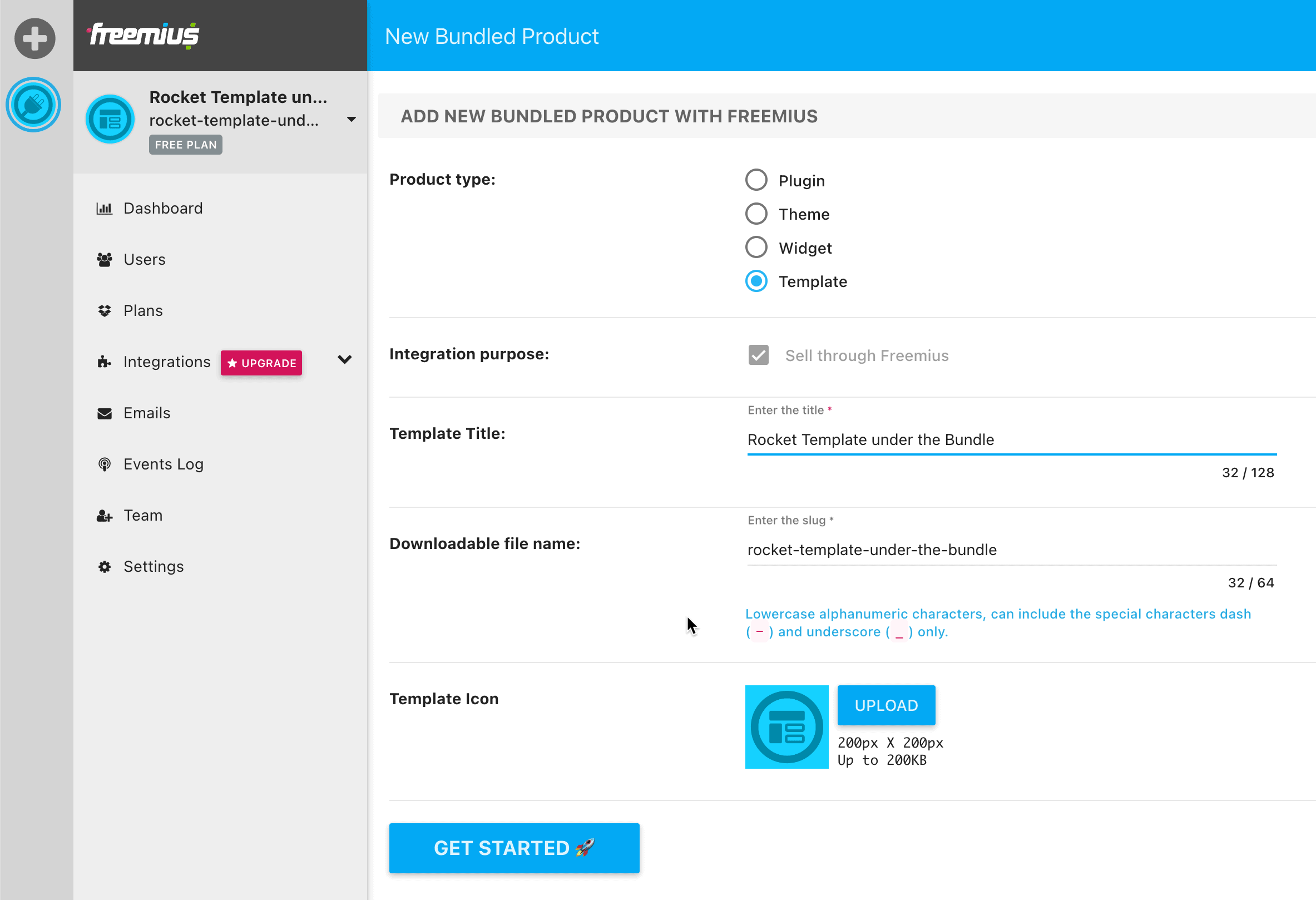Click the 'New Bundled Product' page title
The image size is (1316, 900).
coord(492,36)
